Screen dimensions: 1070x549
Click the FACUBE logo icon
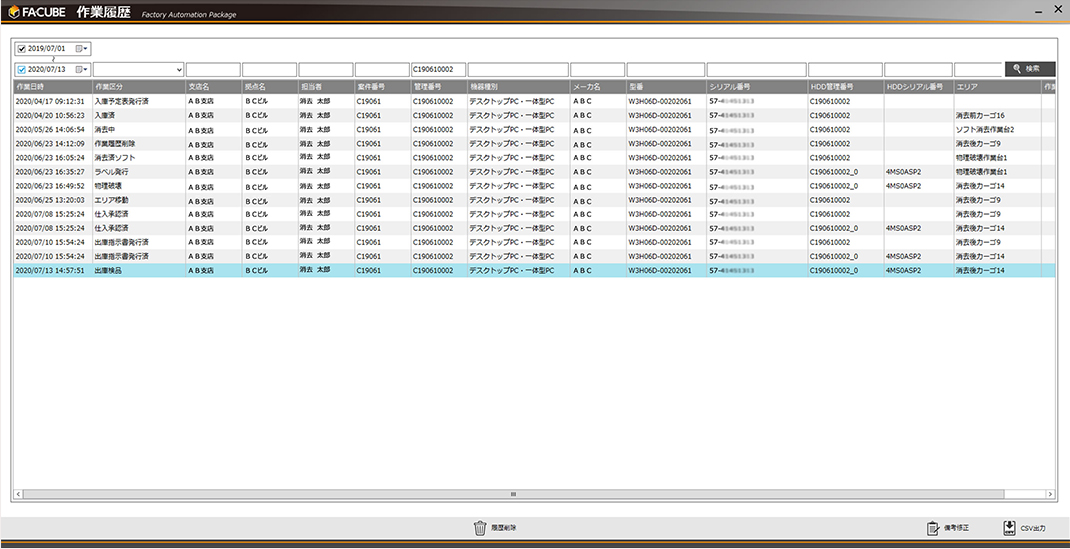14,11
